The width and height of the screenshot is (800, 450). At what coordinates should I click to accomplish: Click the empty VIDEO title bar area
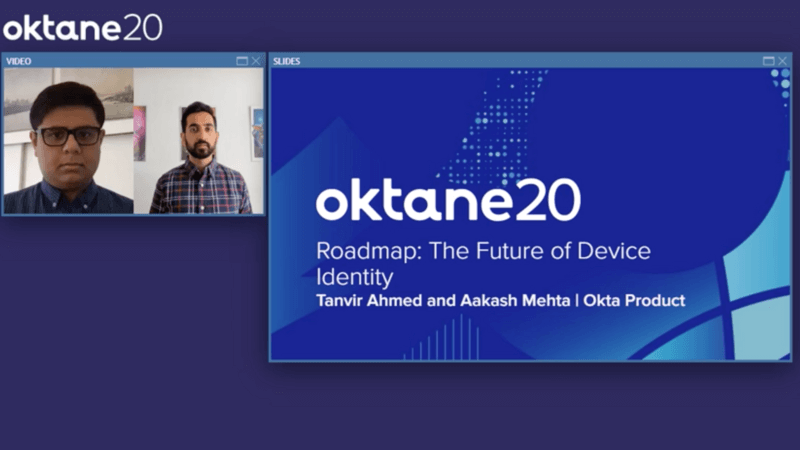pyautogui.click(x=130, y=61)
